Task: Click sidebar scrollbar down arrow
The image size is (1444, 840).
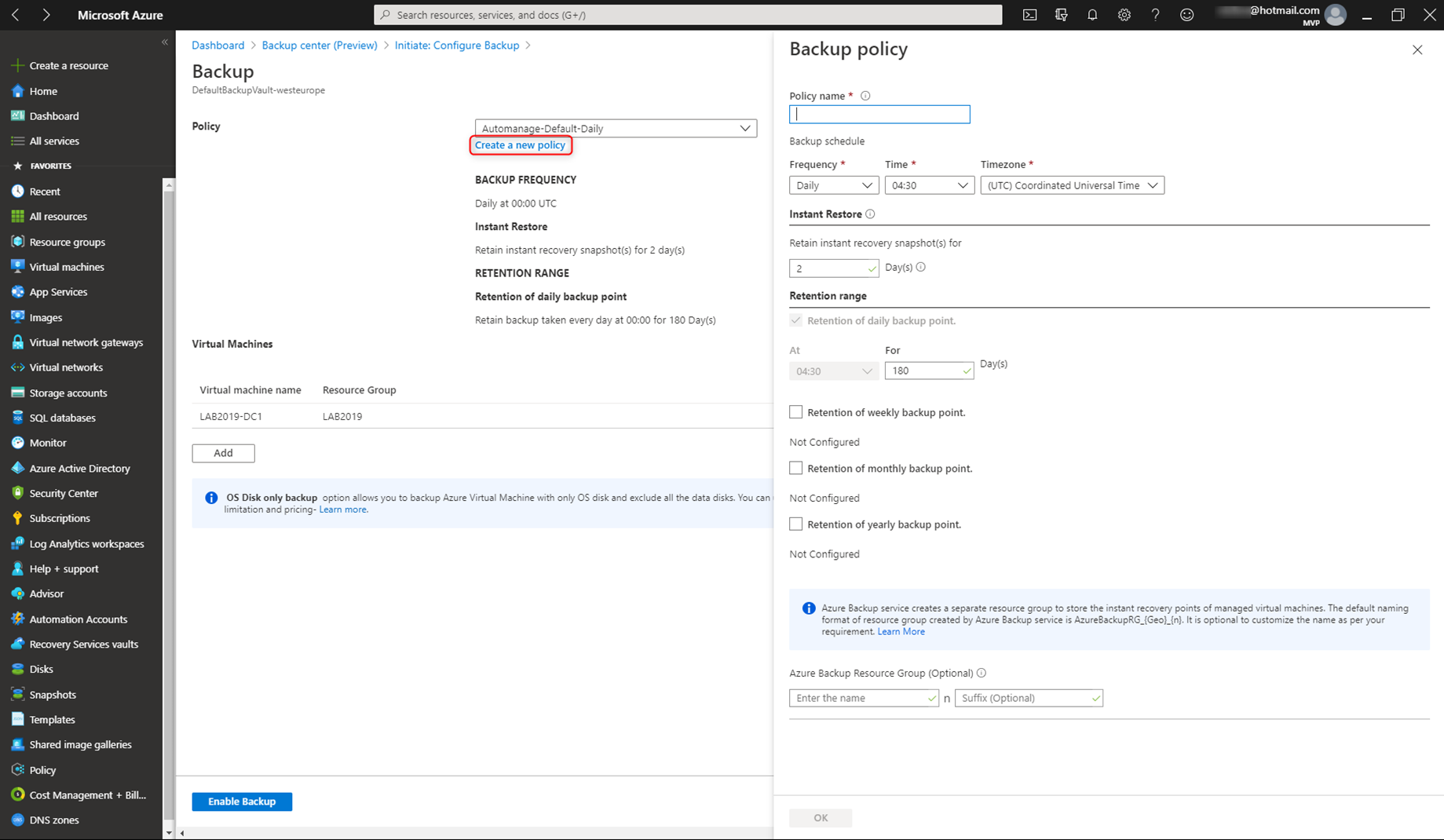Action: (168, 832)
